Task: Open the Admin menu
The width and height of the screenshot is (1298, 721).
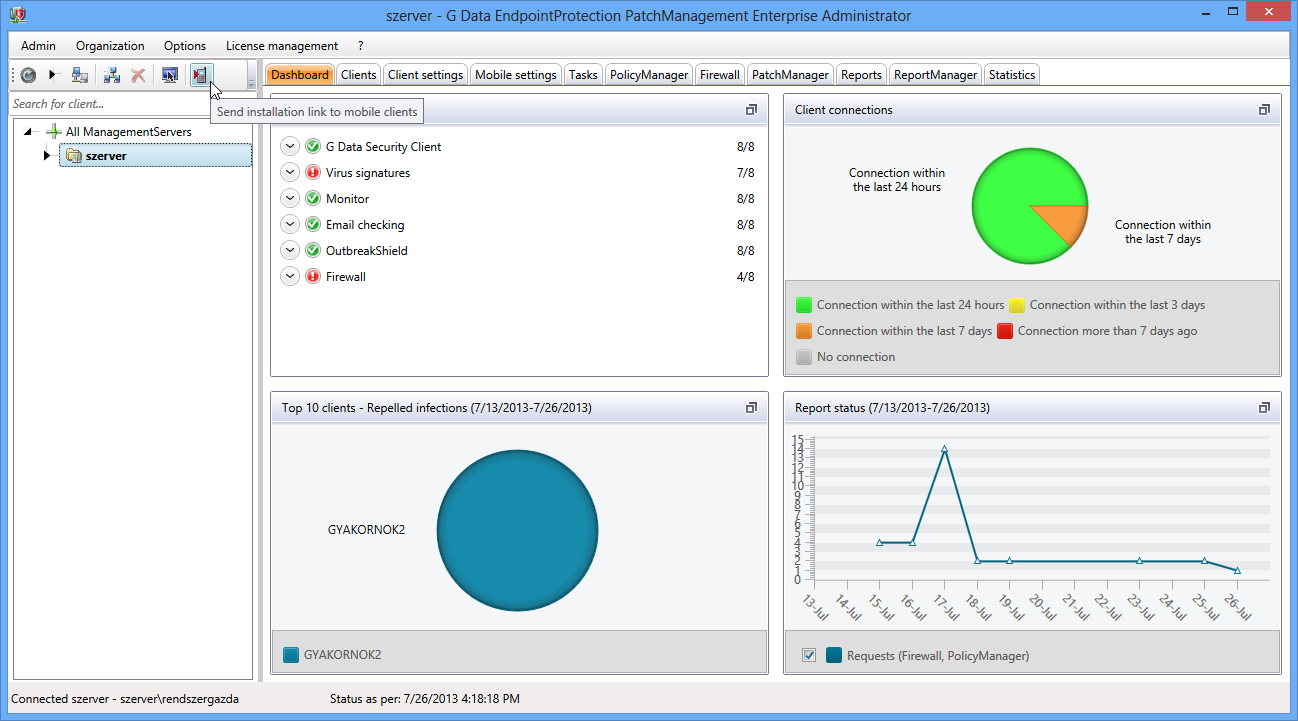Action: pyautogui.click(x=38, y=46)
